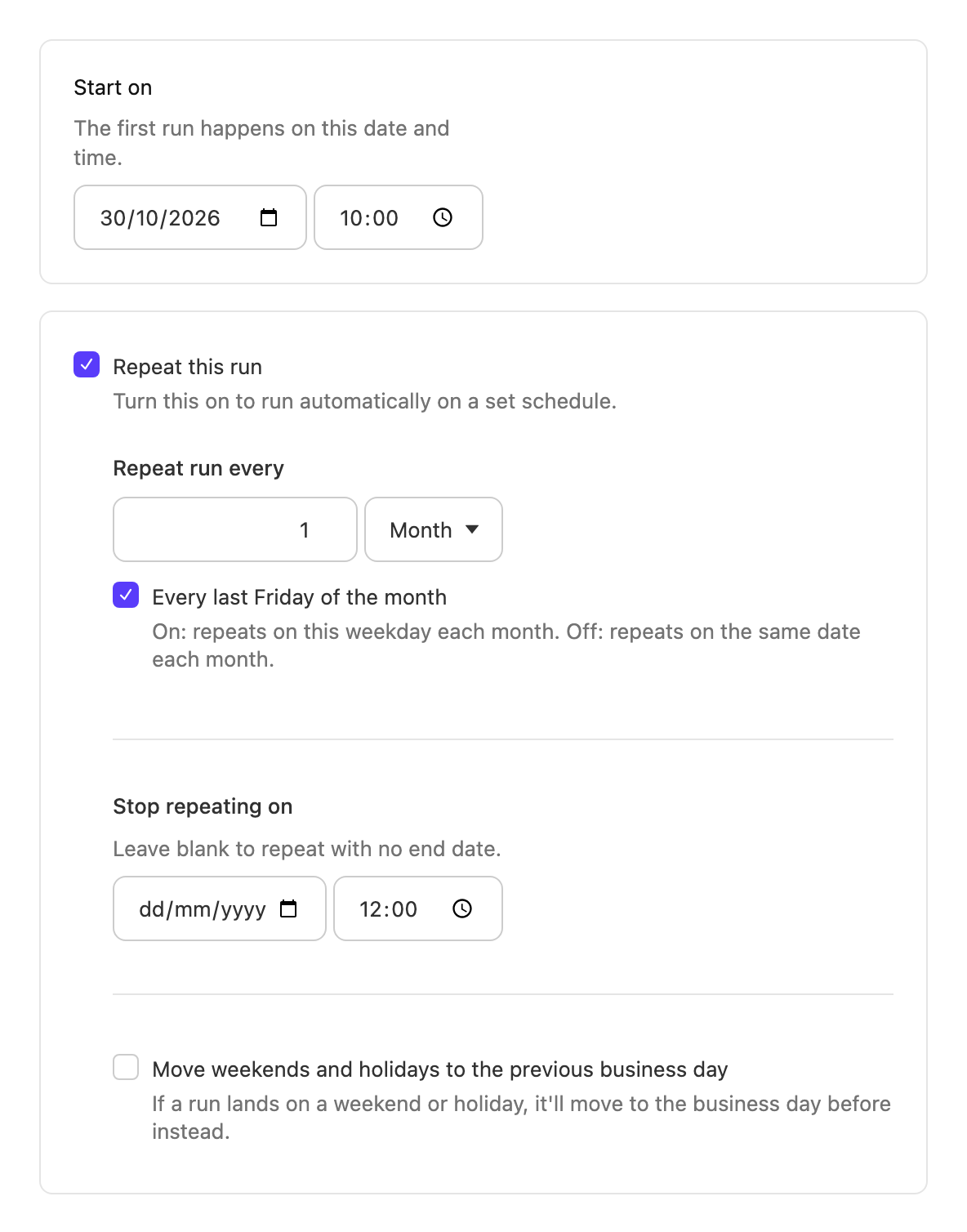The width and height of the screenshot is (967, 1232).
Task: Open calendar picker for Stop repeating date
Action: pos(288,908)
